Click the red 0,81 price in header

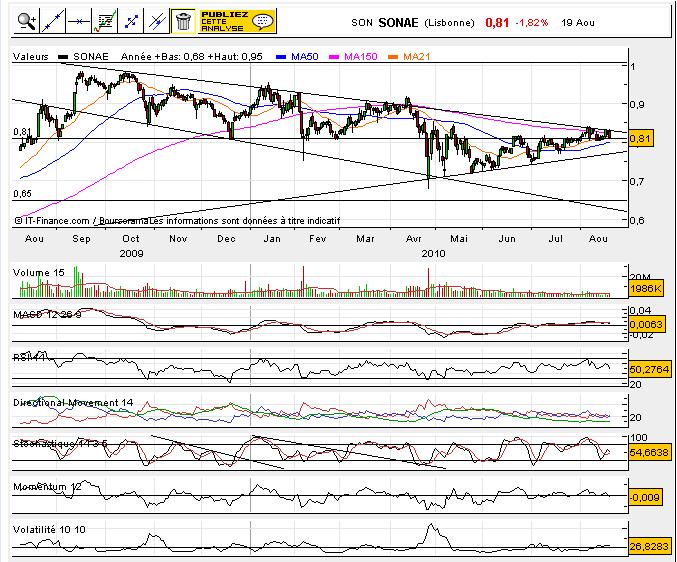(497, 22)
